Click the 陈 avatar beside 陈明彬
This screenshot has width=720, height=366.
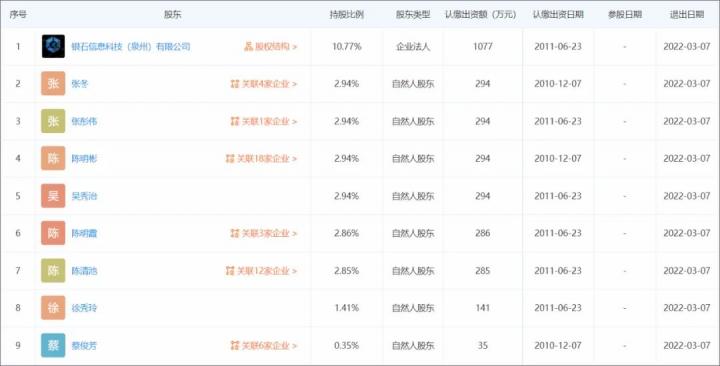(53, 158)
